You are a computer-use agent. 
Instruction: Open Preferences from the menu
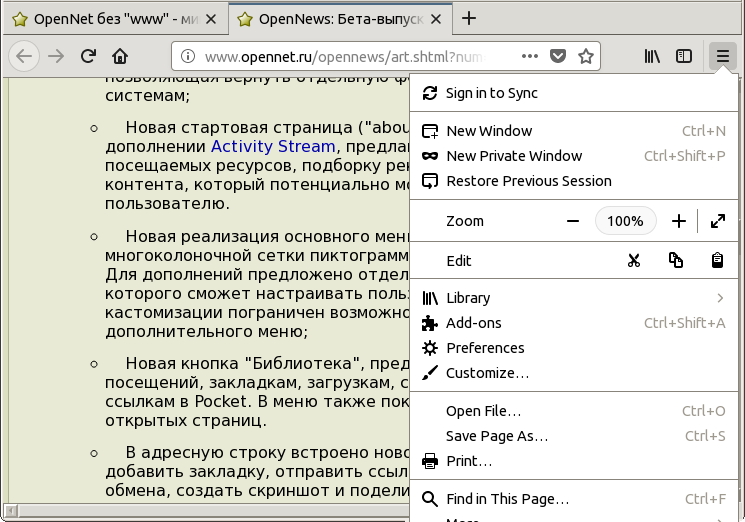pyautogui.click(x=485, y=348)
